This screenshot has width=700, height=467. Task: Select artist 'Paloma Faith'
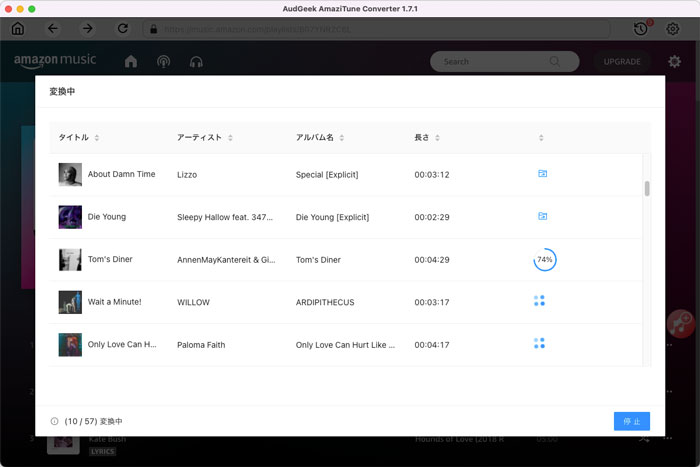pyautogui.click(x=201, y=345)
